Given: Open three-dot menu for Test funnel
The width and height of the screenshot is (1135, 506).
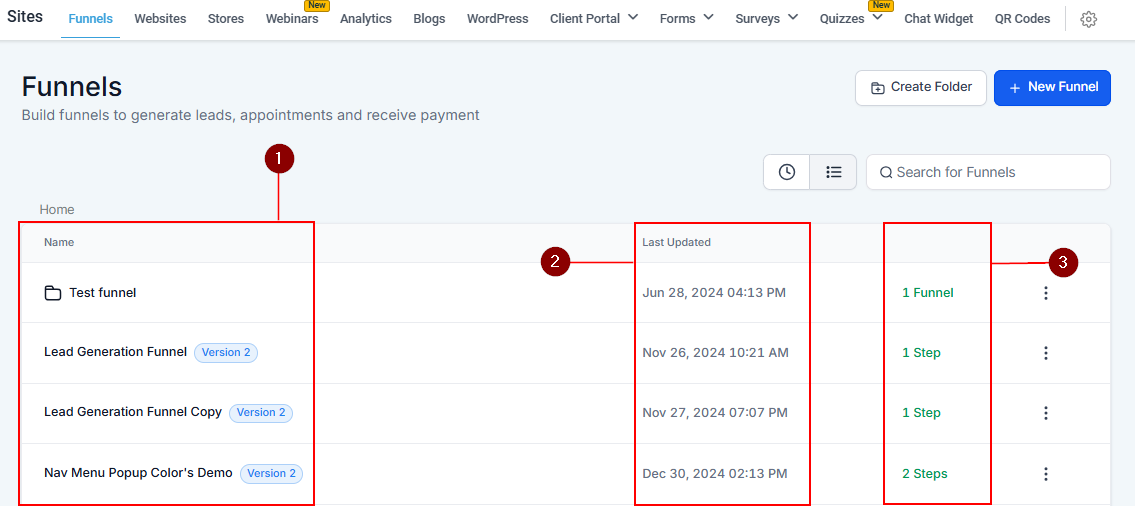Looking at the screenshot, I should (1046, 293).
